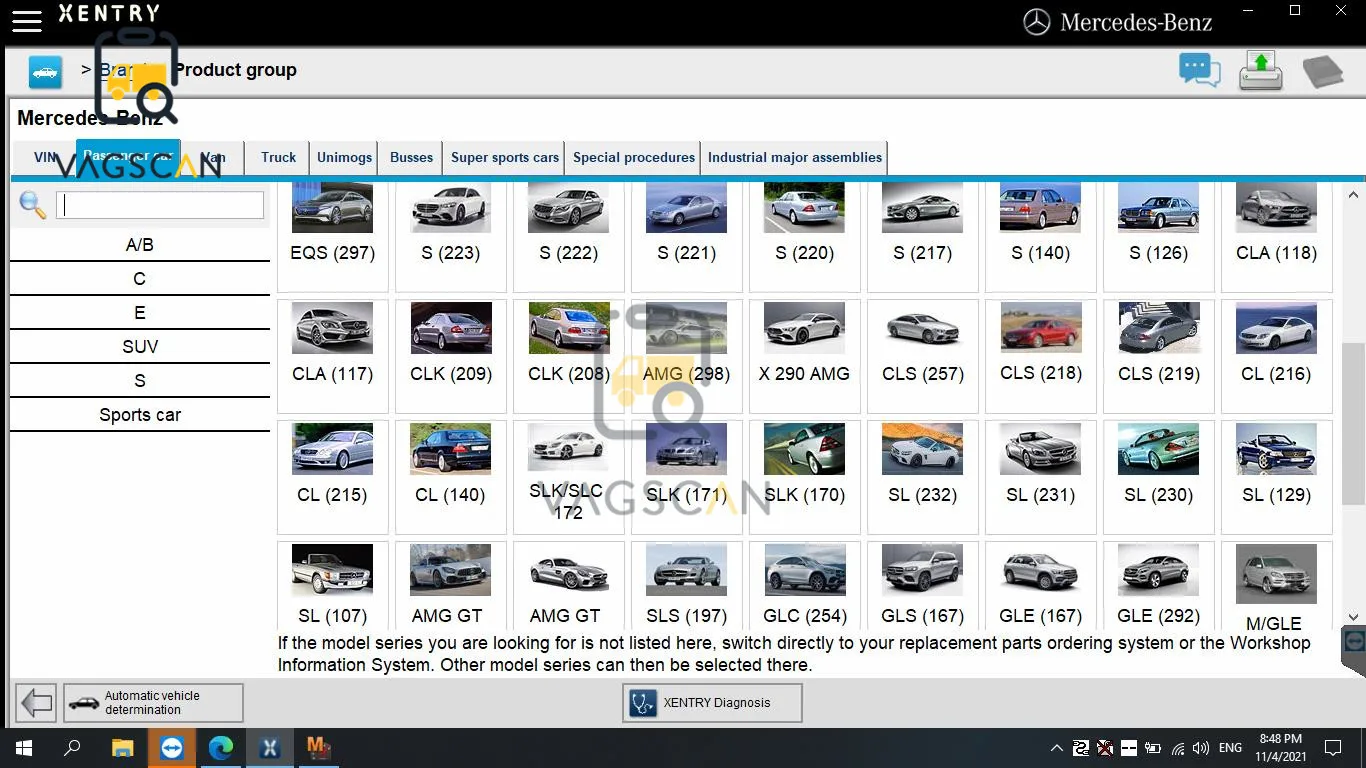Select the S (222) model tile

click(x=569, y=236)
